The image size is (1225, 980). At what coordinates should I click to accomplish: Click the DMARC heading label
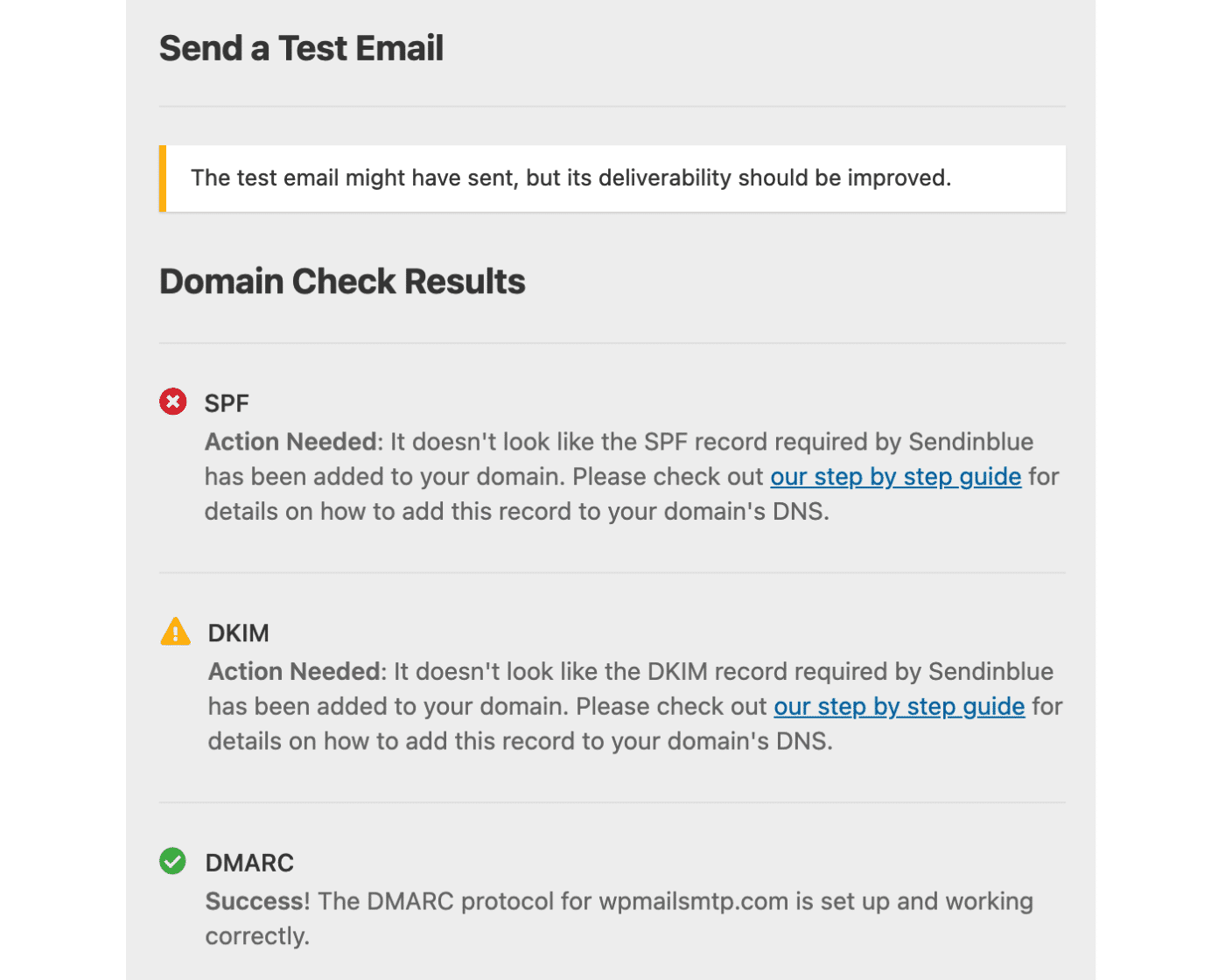click(x=249, y=864)
